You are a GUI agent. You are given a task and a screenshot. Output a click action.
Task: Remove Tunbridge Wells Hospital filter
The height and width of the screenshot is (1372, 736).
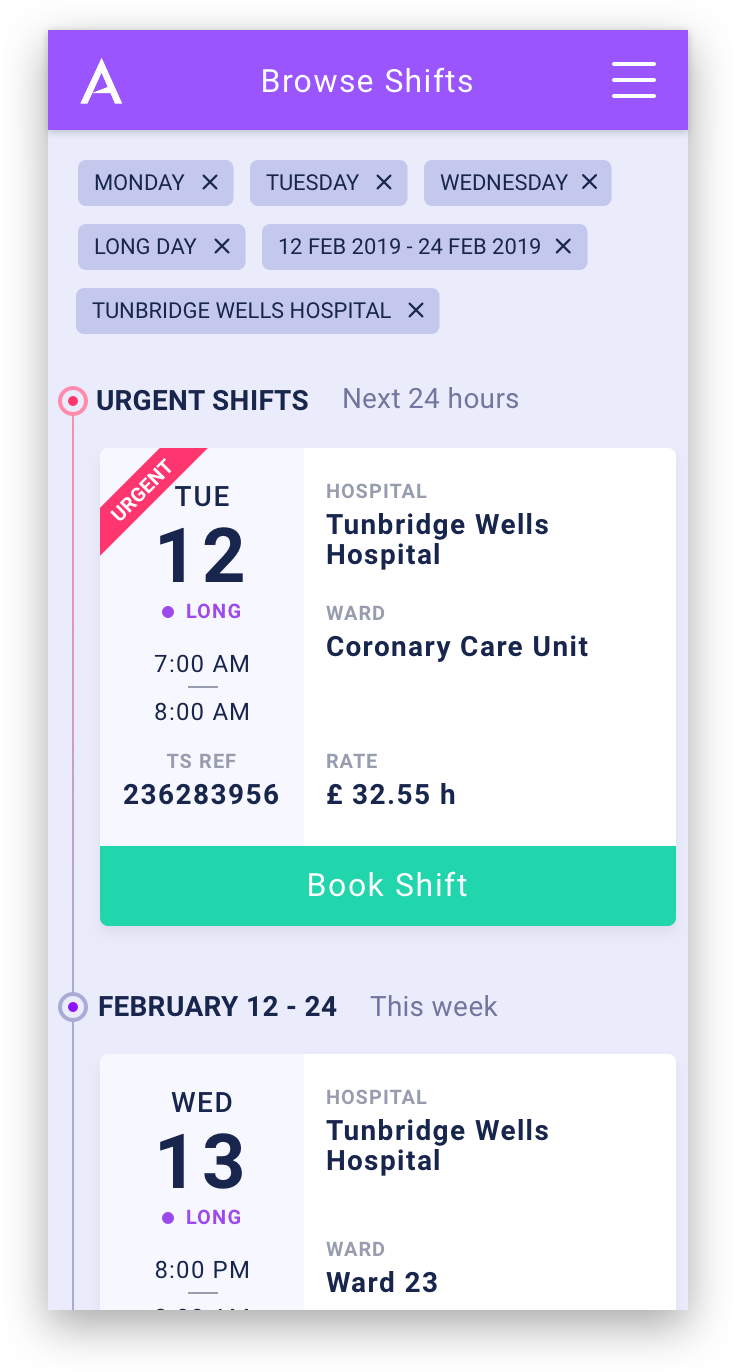pyautogui.click(x=416, y=310)
